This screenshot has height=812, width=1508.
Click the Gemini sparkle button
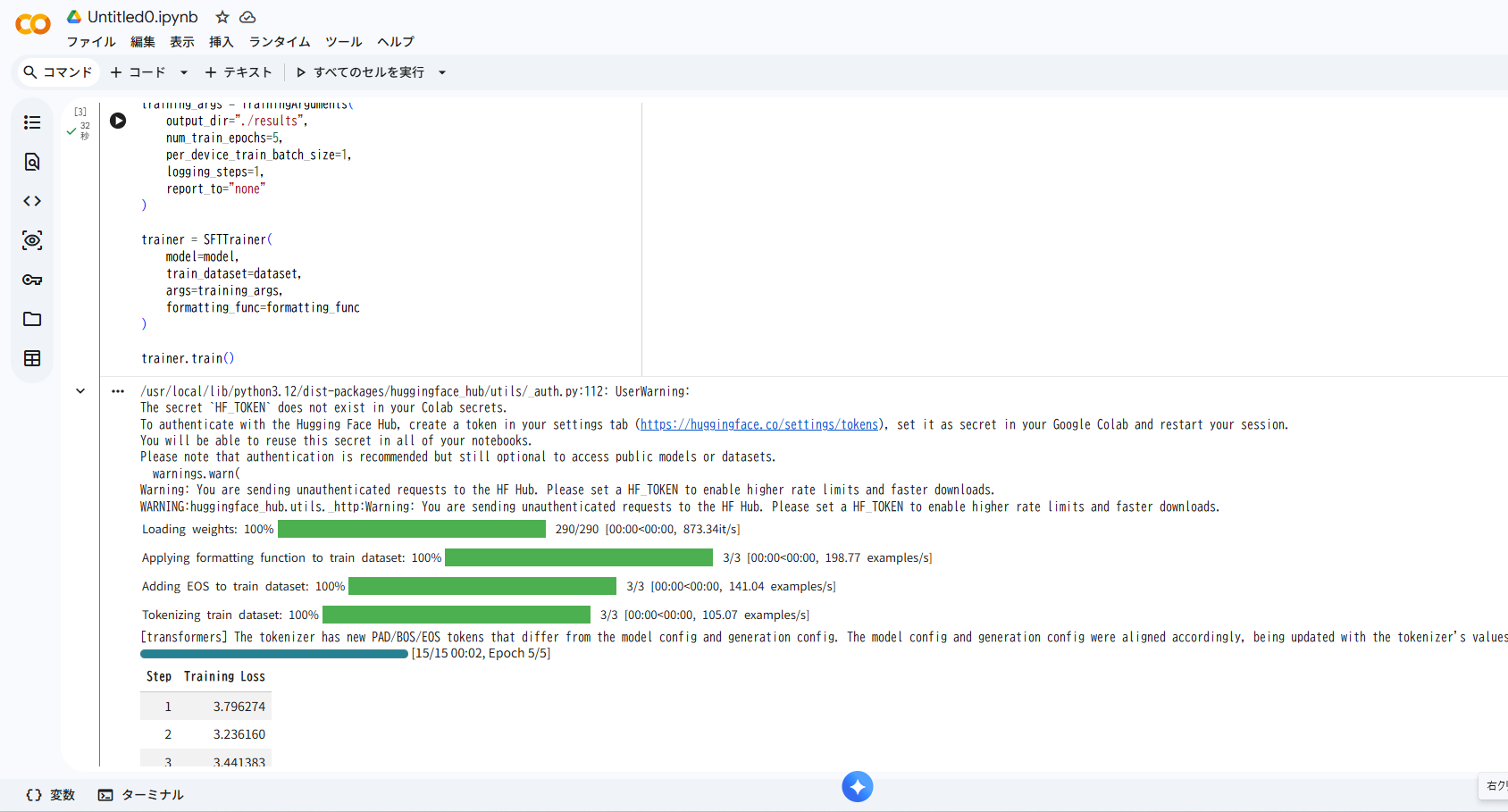pos(858,787)
